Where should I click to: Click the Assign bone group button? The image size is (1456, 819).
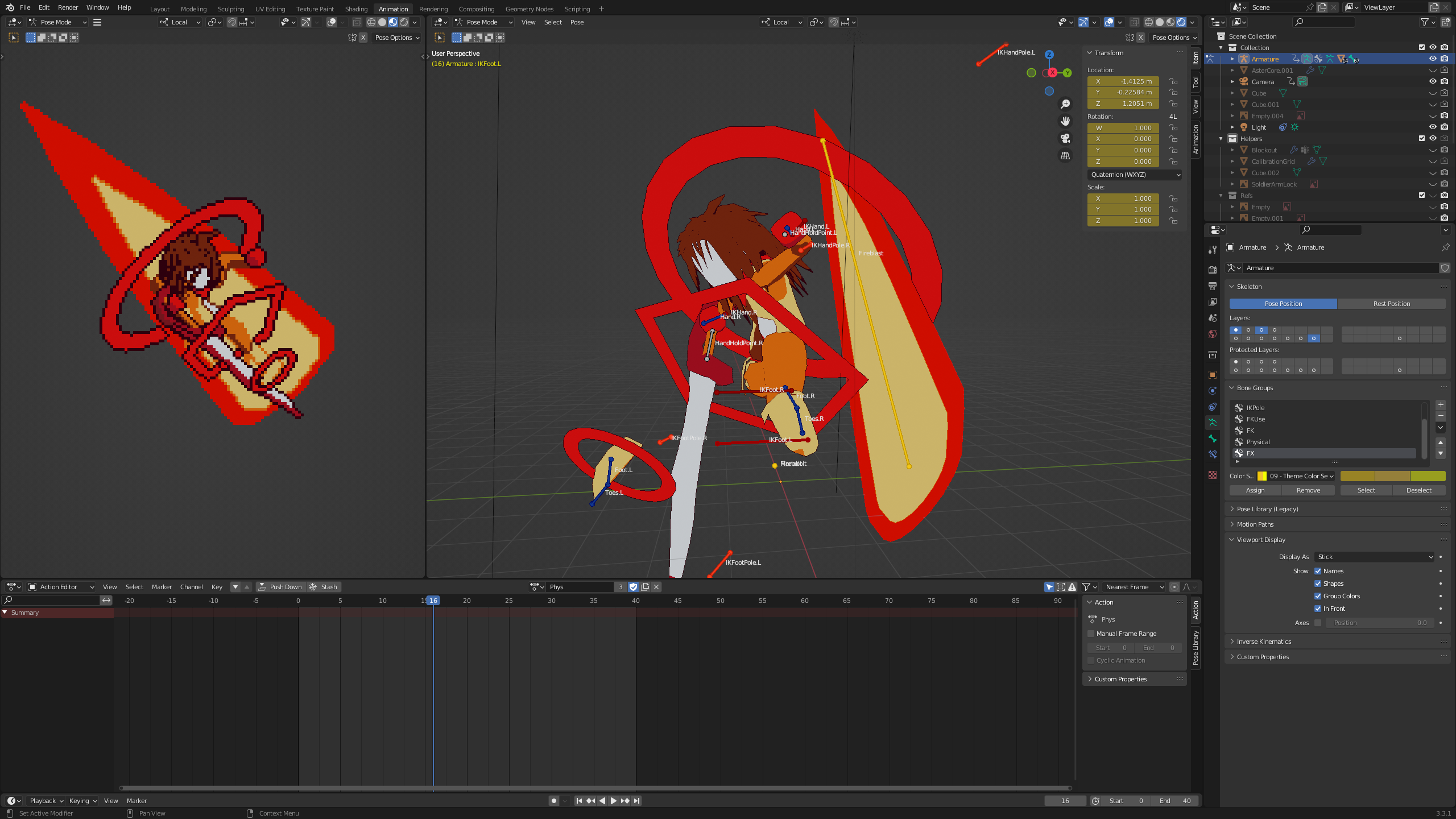point(1255,490)
